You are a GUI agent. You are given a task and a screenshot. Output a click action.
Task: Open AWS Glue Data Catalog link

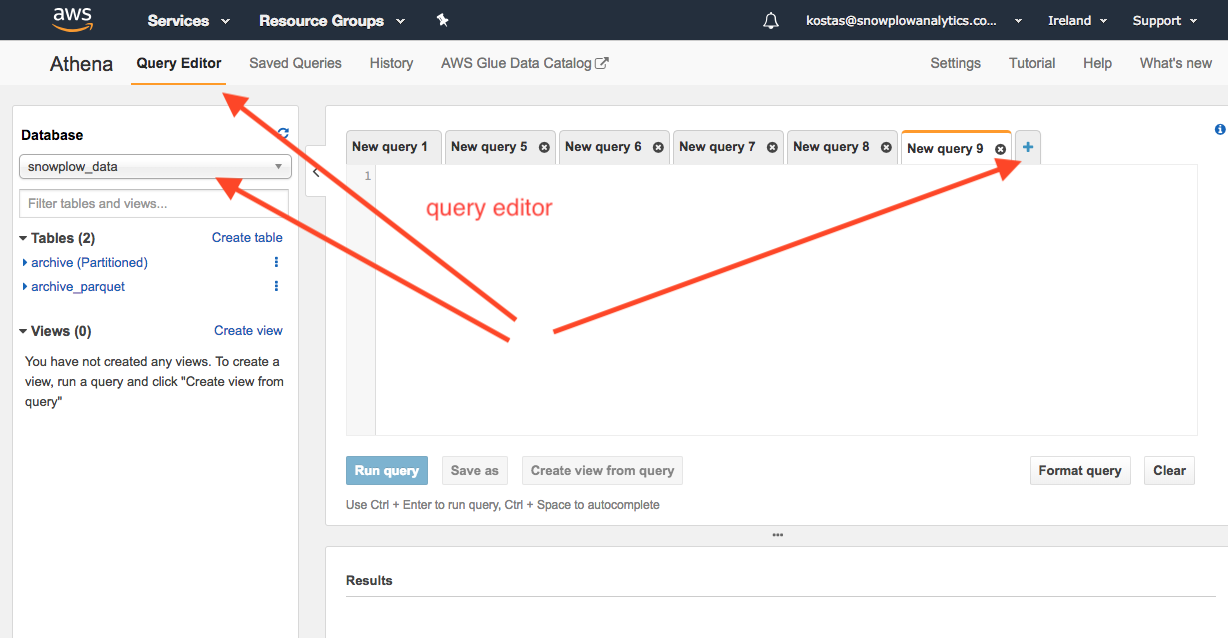click(525, 63)
